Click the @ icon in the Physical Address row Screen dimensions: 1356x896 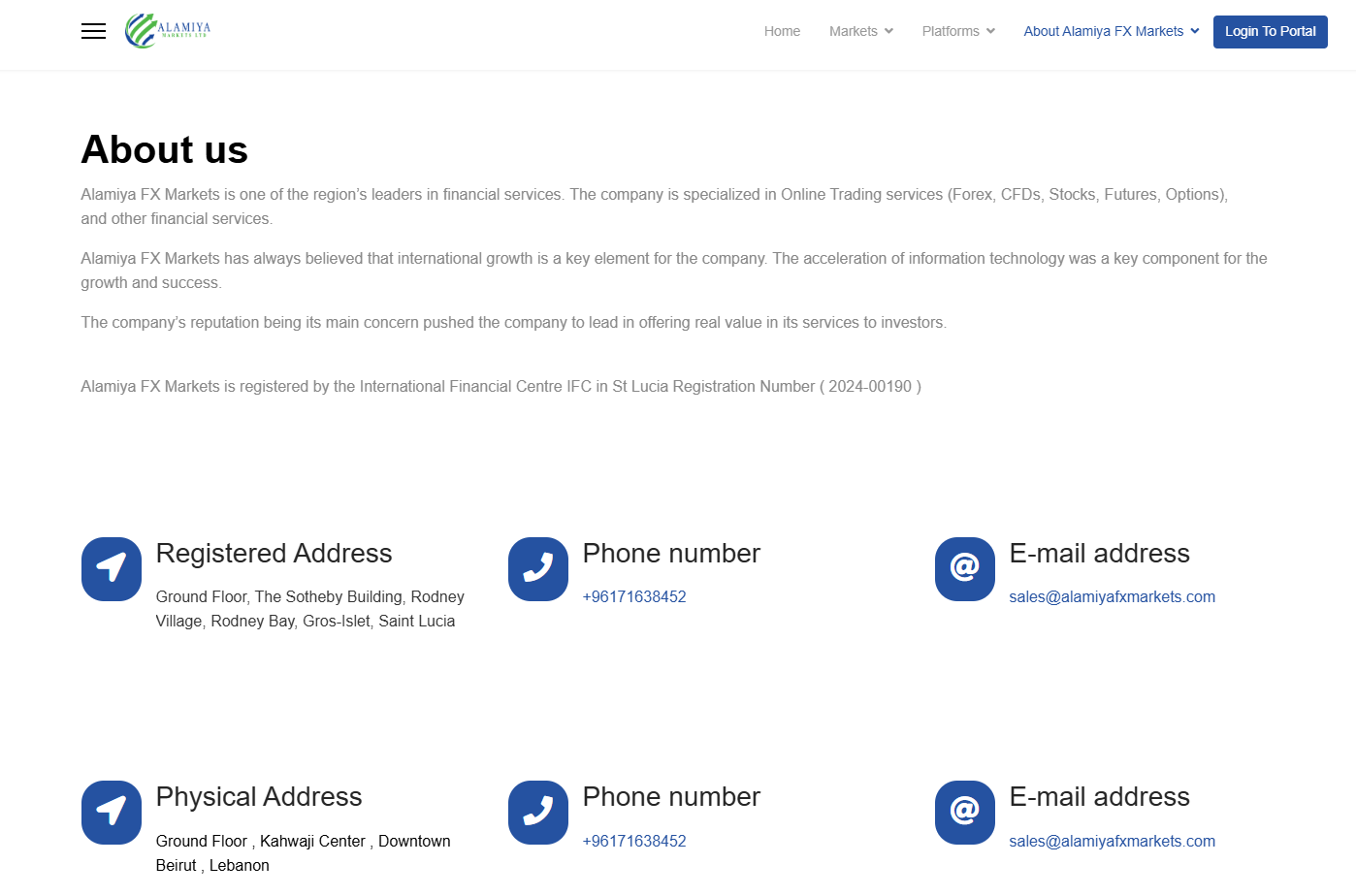(965, 813)
